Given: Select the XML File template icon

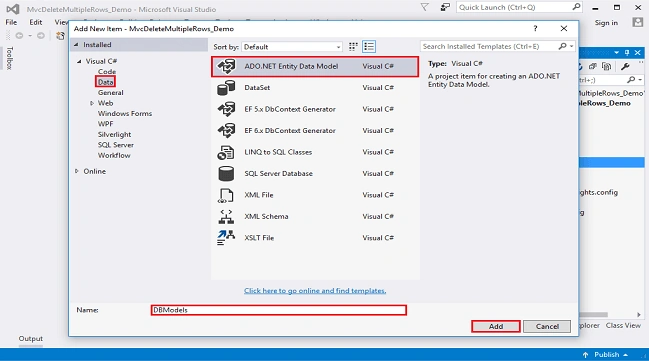Looking at the screenshot, I should pos(226,195).
